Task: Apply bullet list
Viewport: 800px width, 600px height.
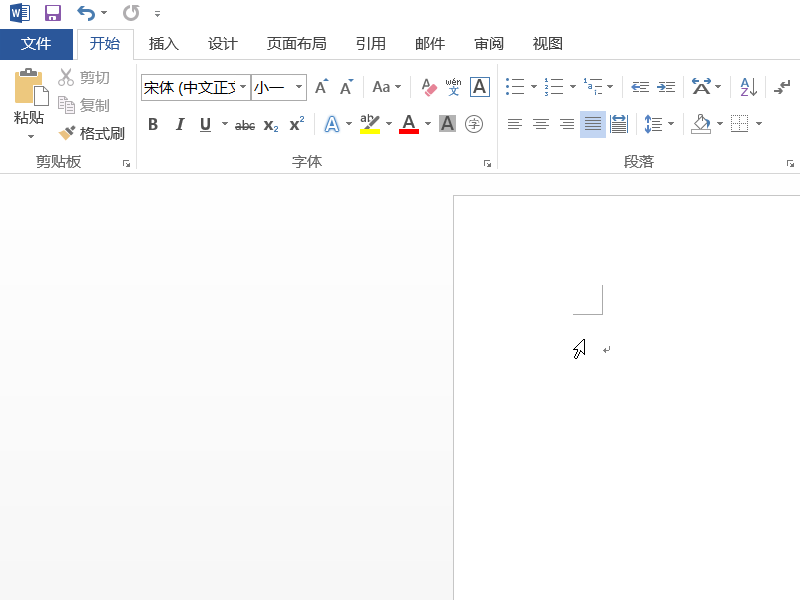Action: click(515, 87)
